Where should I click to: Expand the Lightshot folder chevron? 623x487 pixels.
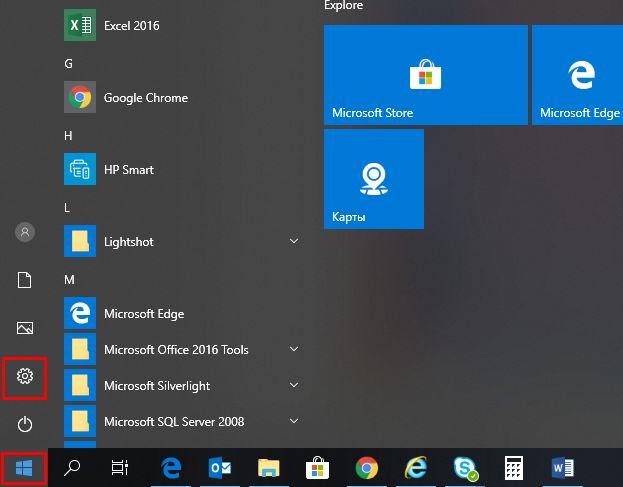294,241
